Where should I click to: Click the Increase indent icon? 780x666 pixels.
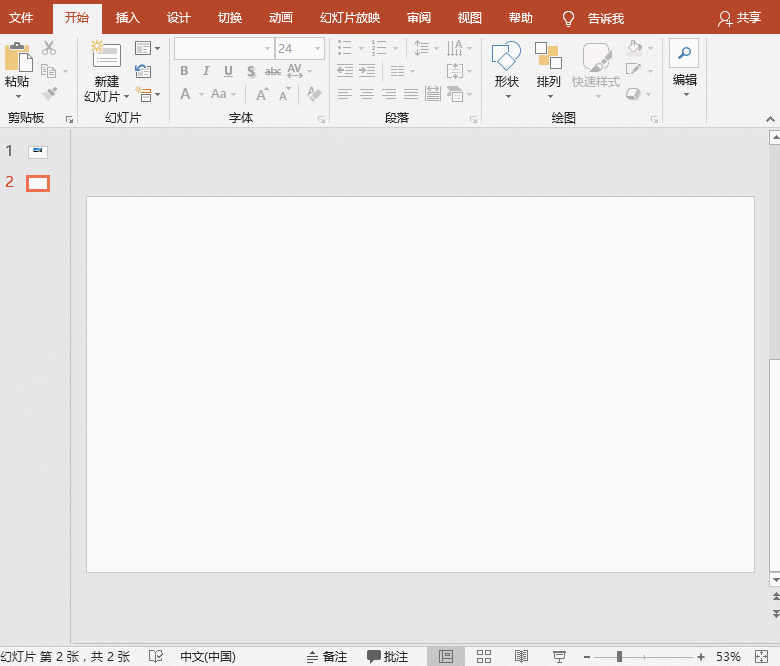point(367,71)
